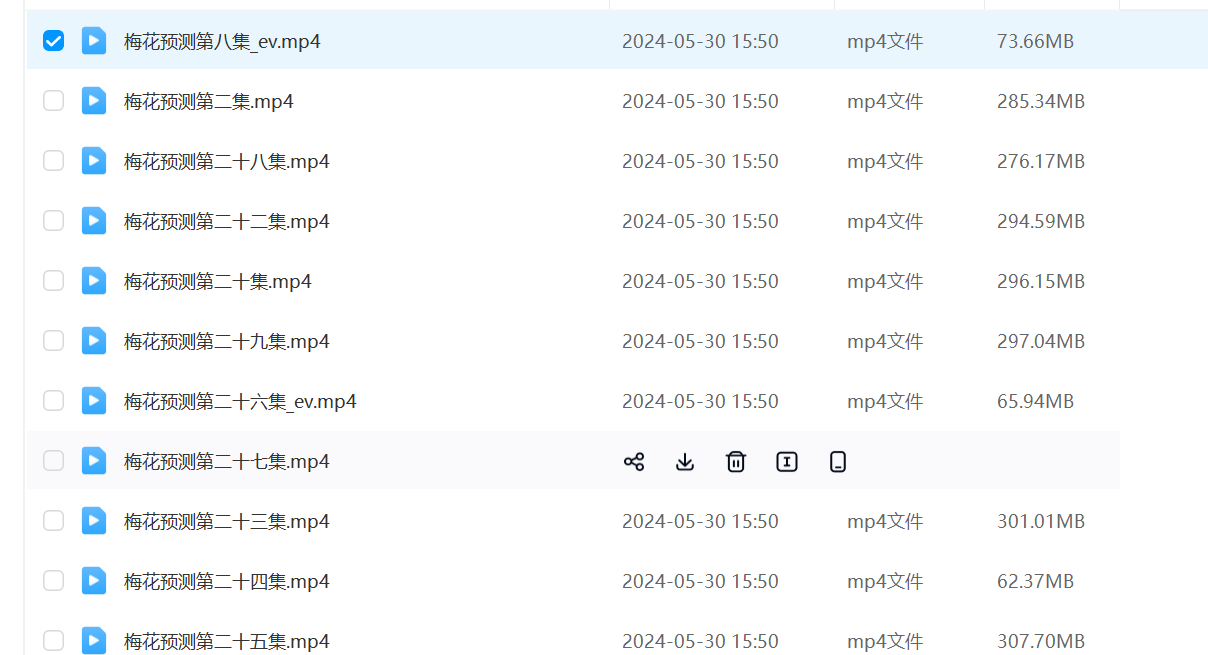Click the phone icon on the hovered row
The image size is (1208, 655).
(x=838, y=461)
